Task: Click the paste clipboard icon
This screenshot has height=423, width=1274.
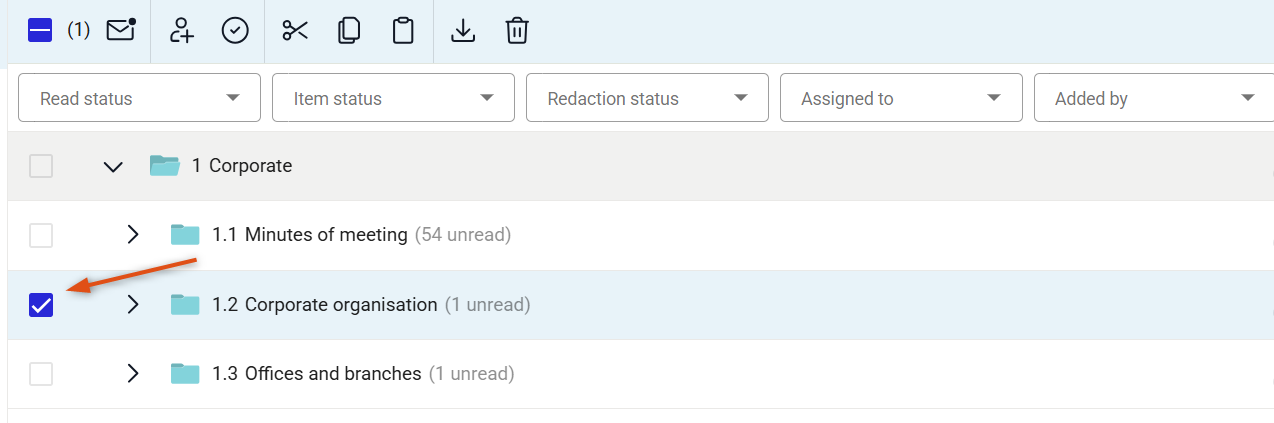Action: [x=403, y=31]
